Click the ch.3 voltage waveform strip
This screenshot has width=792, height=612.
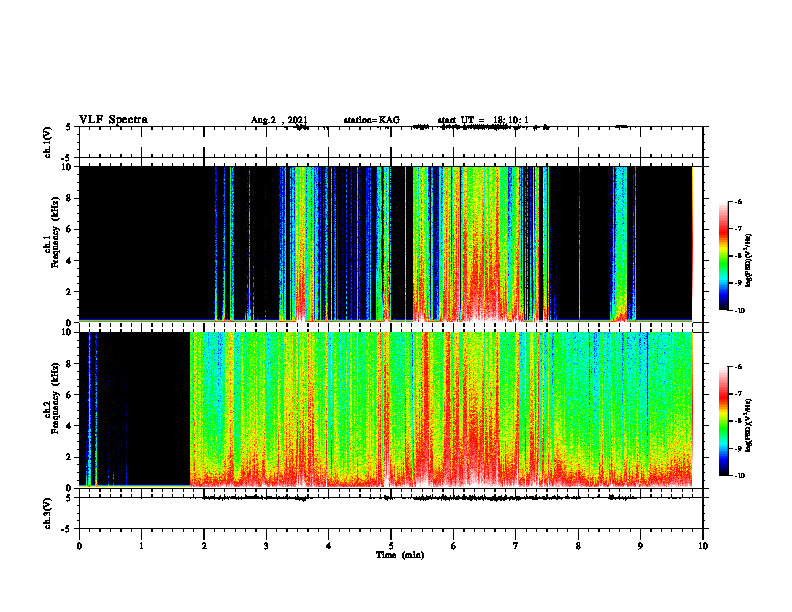tap(390, 513)
